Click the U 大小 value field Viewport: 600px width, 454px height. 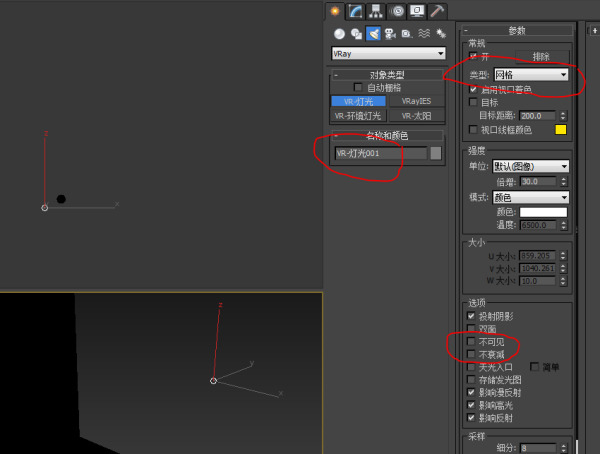tap(537, 256)
